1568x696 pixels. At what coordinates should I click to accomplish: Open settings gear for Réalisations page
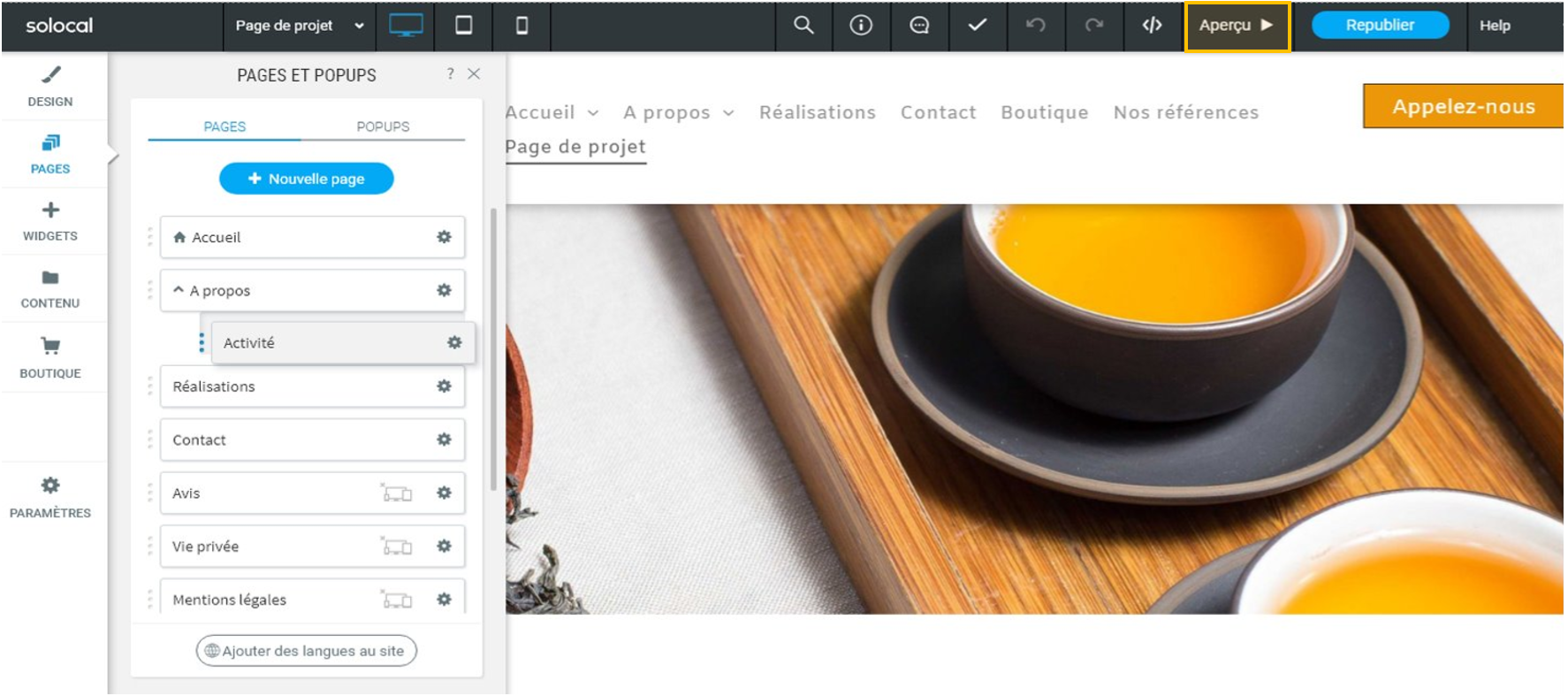[x=444, y=386]
